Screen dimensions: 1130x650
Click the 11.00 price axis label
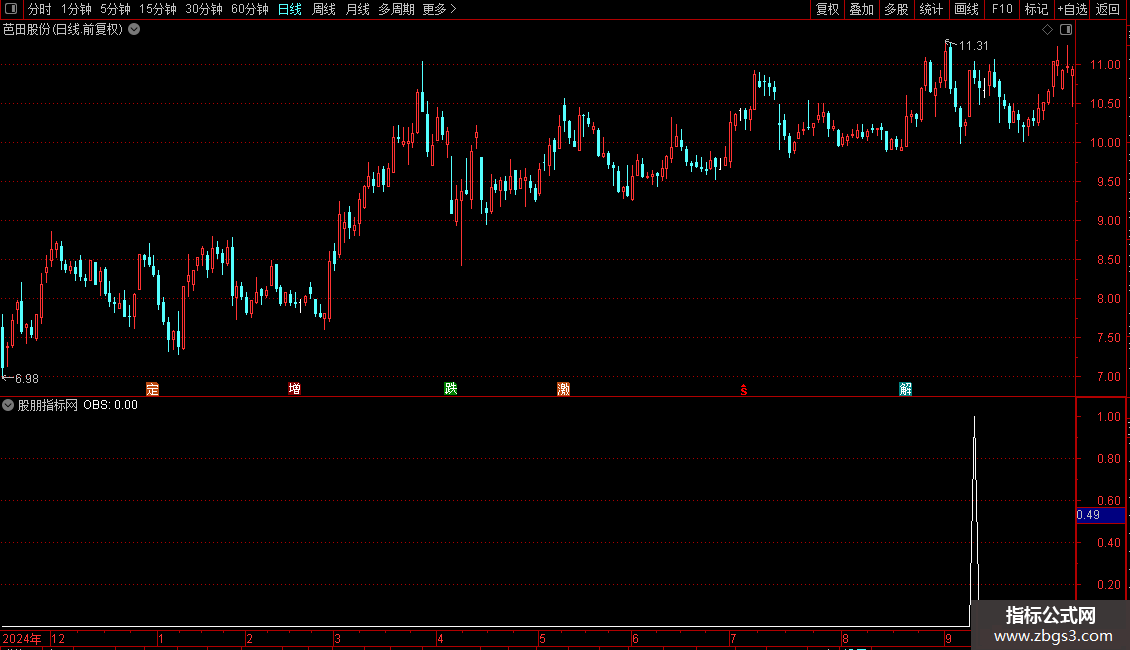pyautogui.click(x=1105, y=65)
